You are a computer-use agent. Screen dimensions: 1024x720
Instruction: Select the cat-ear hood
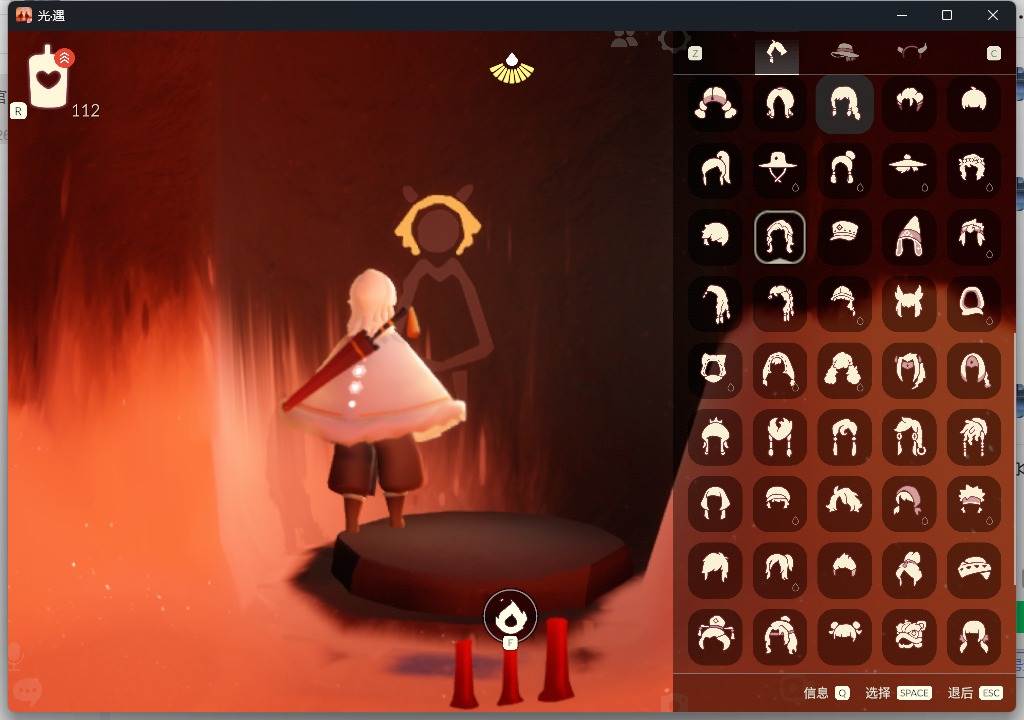(715, 370)
